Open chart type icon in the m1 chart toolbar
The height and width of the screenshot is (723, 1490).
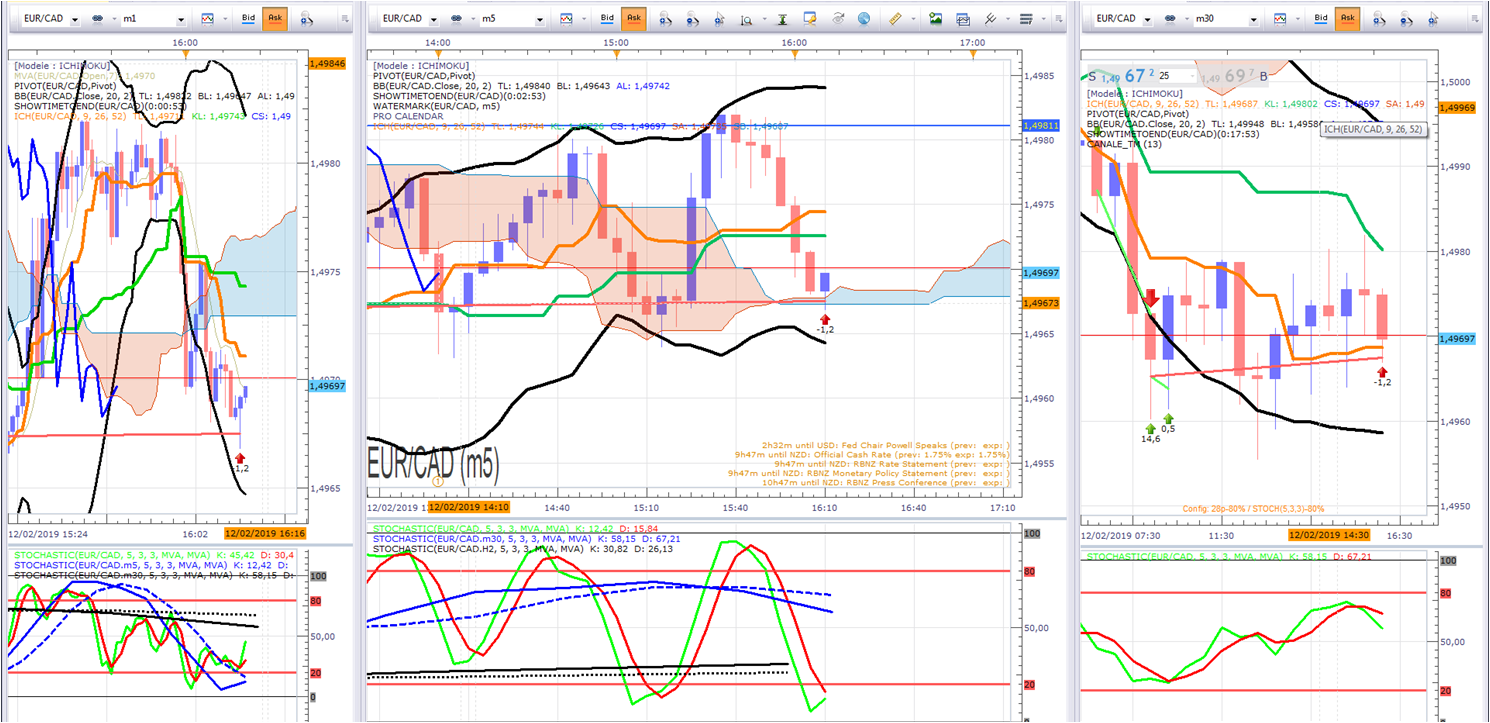(207, 19)
